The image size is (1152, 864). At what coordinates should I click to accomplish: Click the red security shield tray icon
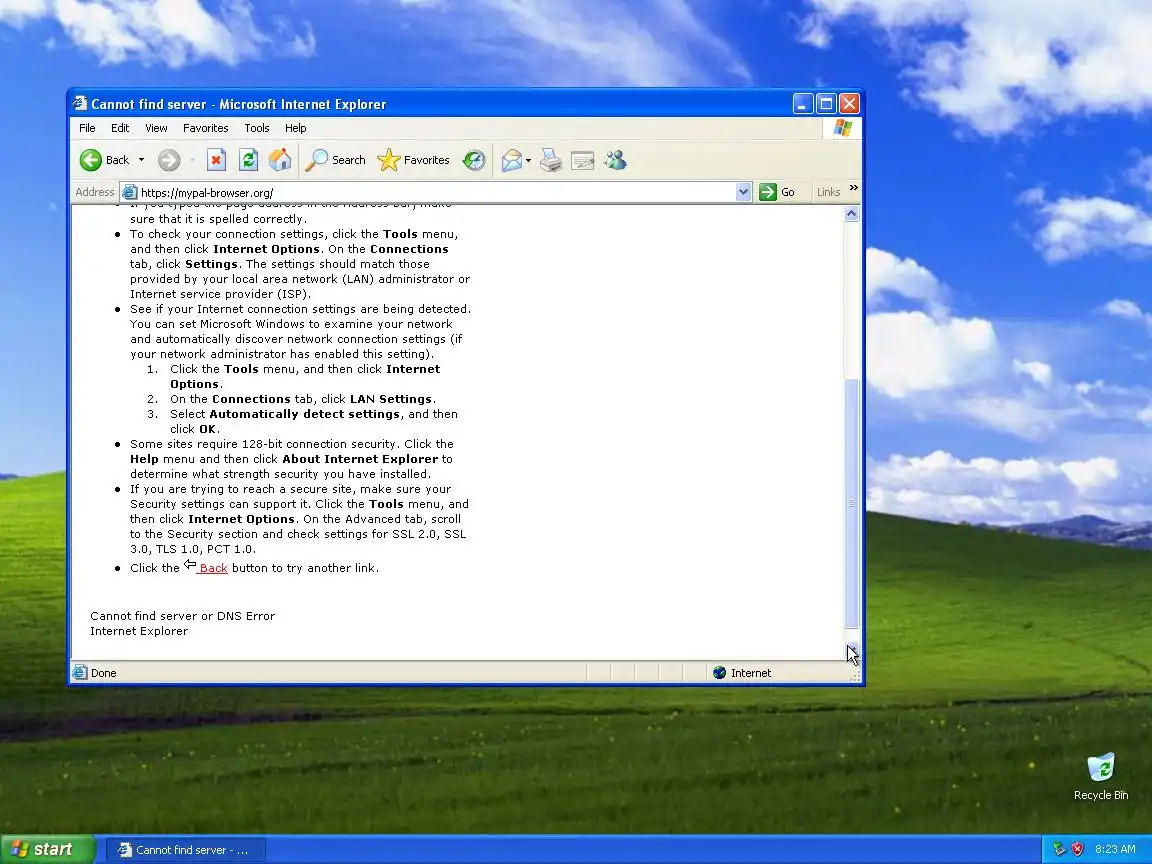coord(1077,849)
